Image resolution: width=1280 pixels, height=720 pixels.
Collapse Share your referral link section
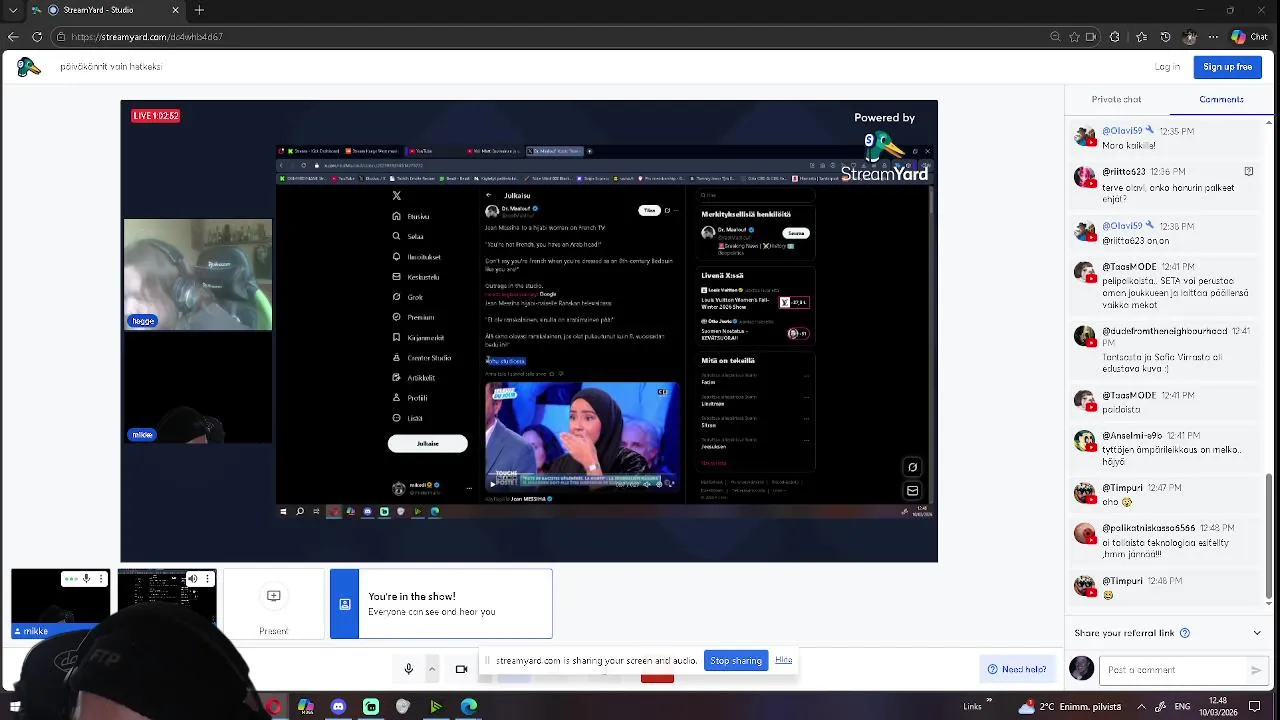(x=1257, y=633)
